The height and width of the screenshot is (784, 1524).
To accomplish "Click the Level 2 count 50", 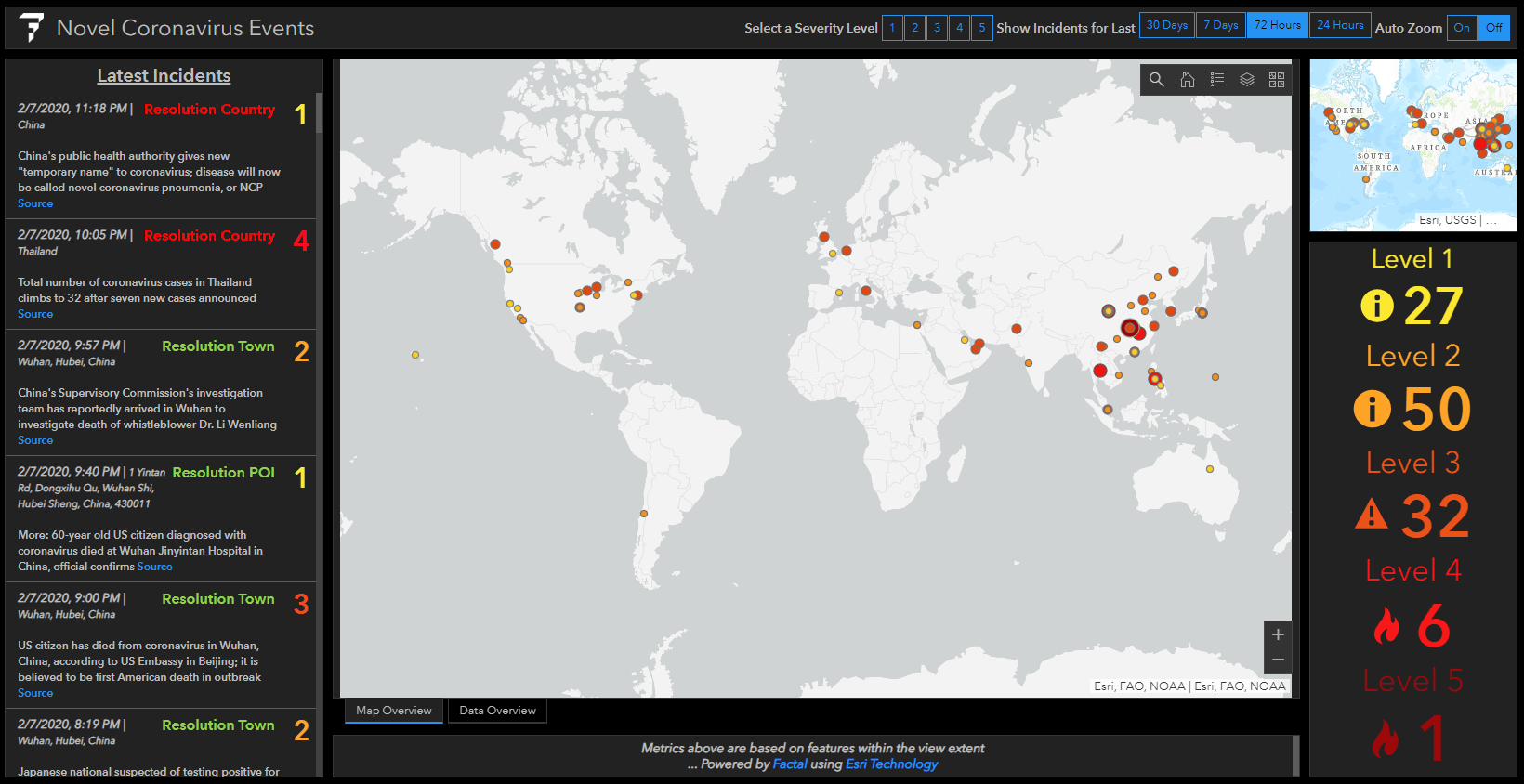I will 1437,409.
